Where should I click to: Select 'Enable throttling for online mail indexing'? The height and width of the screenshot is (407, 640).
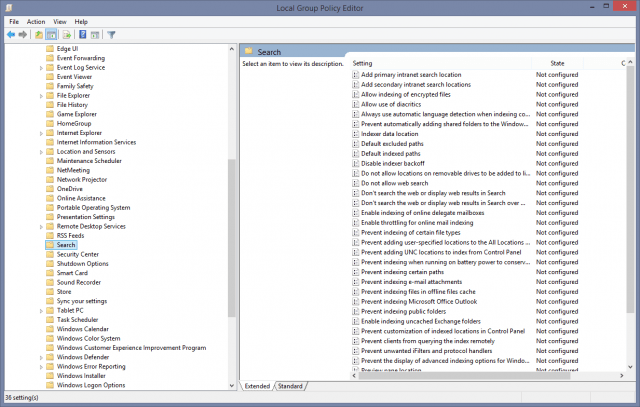pos(417,222)
